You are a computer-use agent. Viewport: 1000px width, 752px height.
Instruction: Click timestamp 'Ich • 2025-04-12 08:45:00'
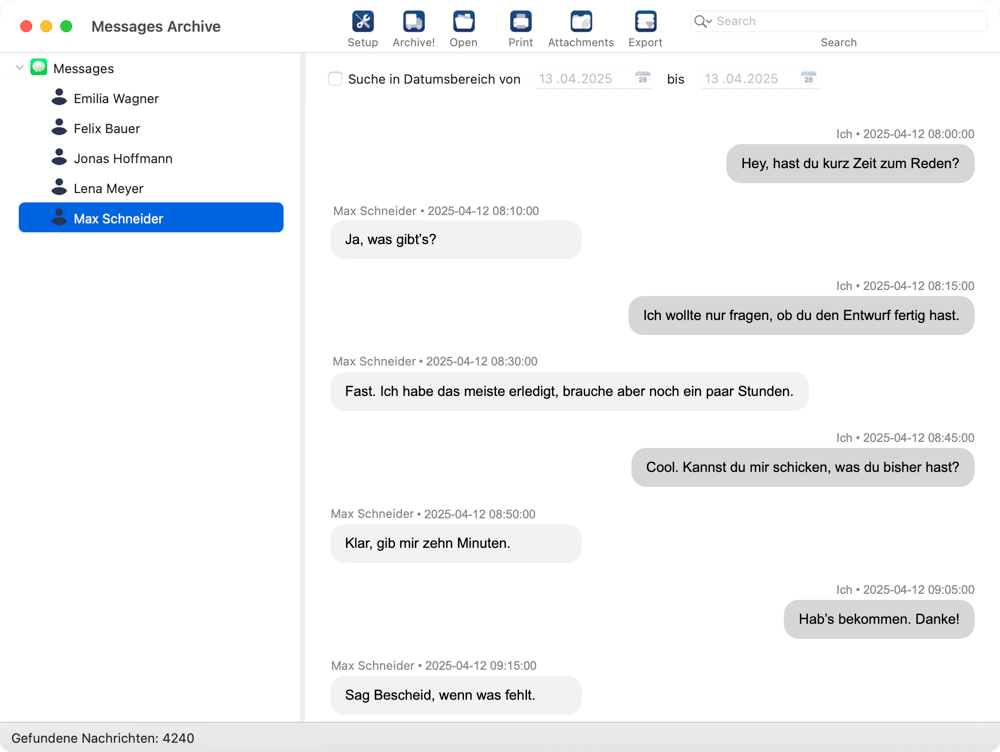905,438
